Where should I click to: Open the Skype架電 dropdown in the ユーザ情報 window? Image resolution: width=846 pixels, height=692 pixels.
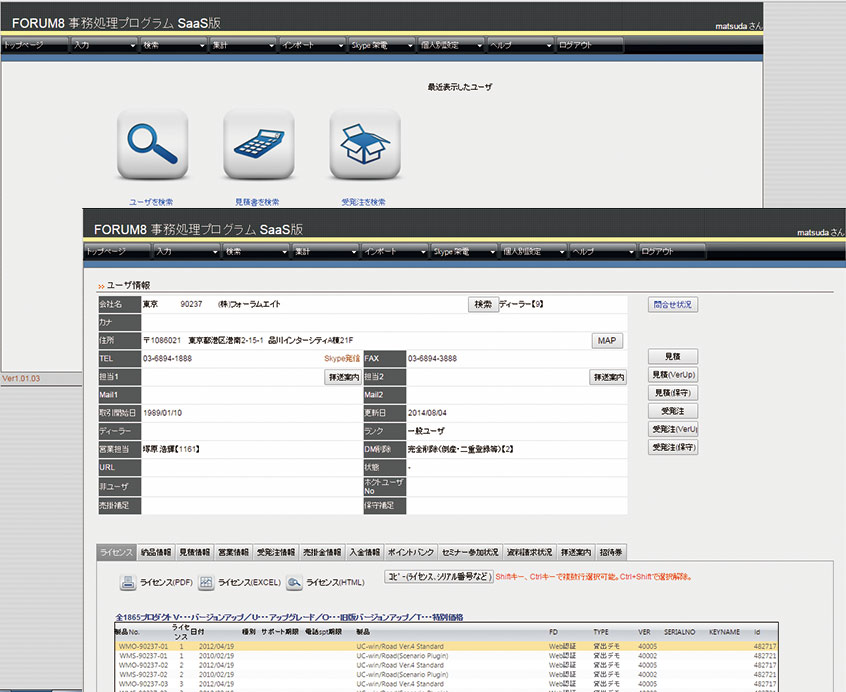pos(464,251)
